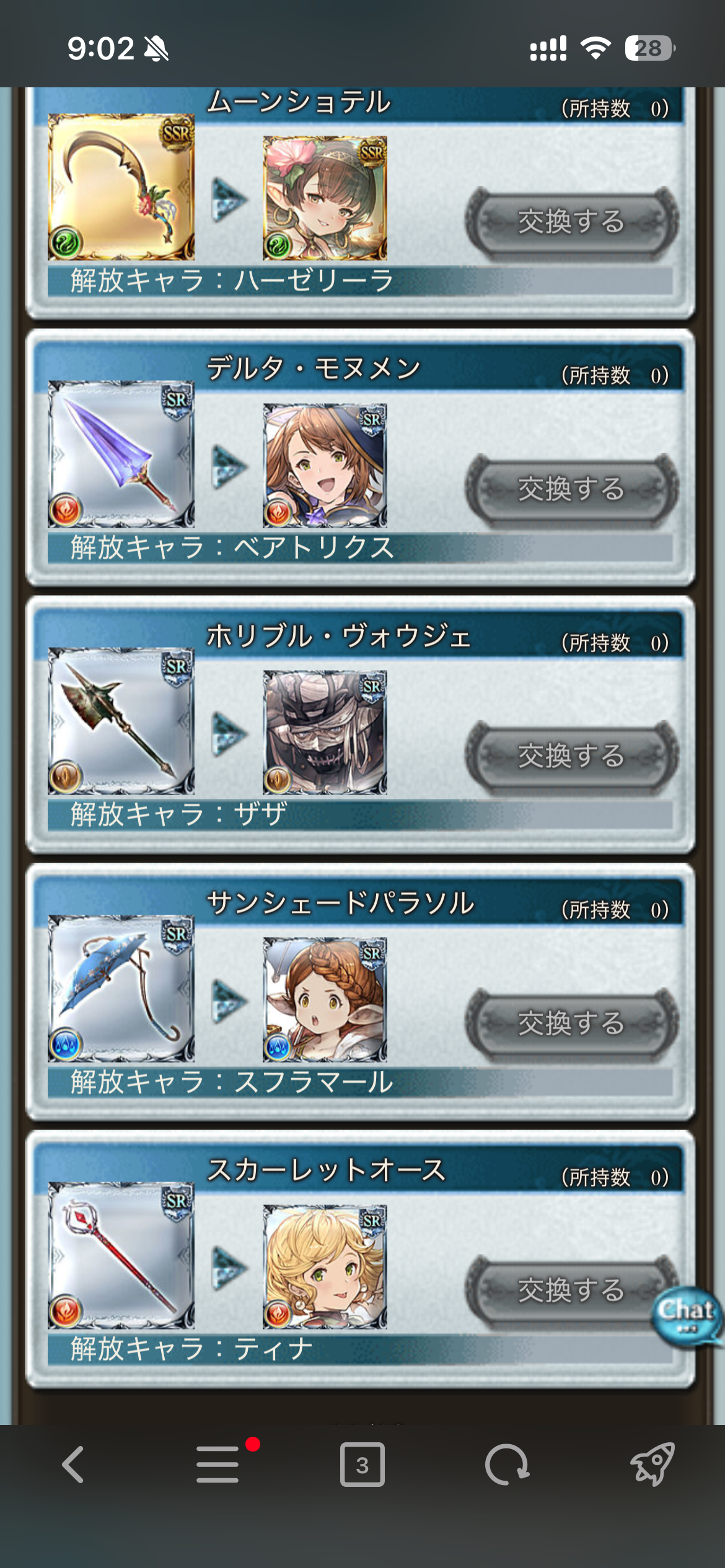Viewport: 725px width, 1568px height.
Task: Tap the rocket boost icon
Action: click(652, 1465)
